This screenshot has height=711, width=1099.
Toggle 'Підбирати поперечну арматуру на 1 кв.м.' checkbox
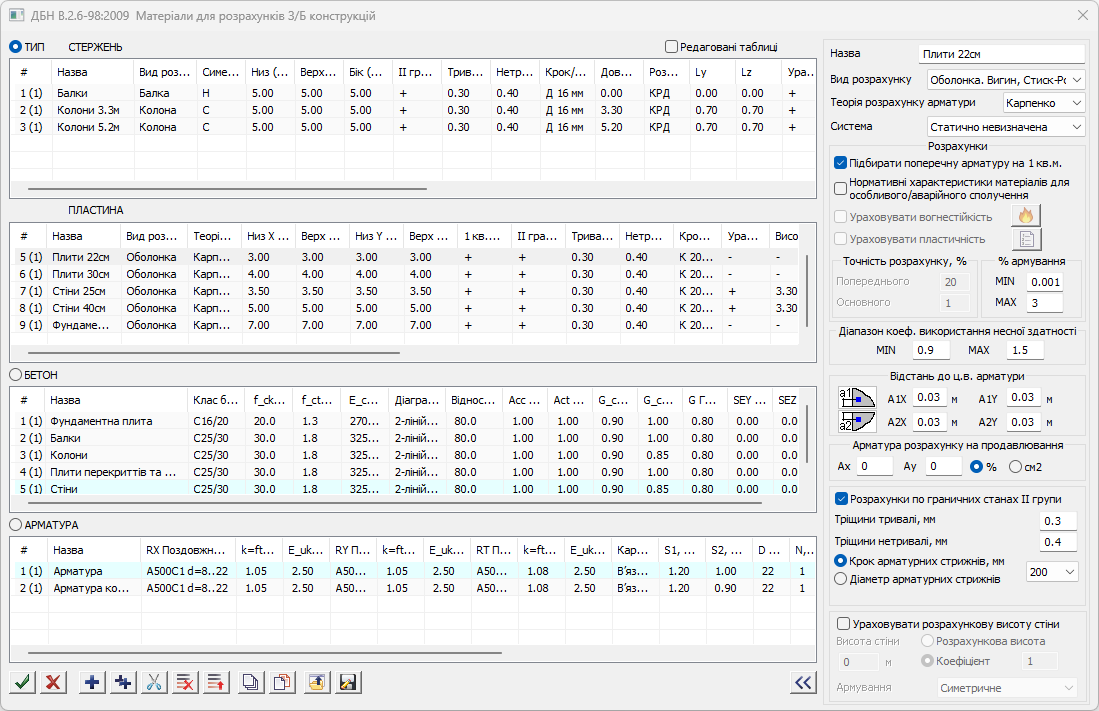tap(841, 163)
